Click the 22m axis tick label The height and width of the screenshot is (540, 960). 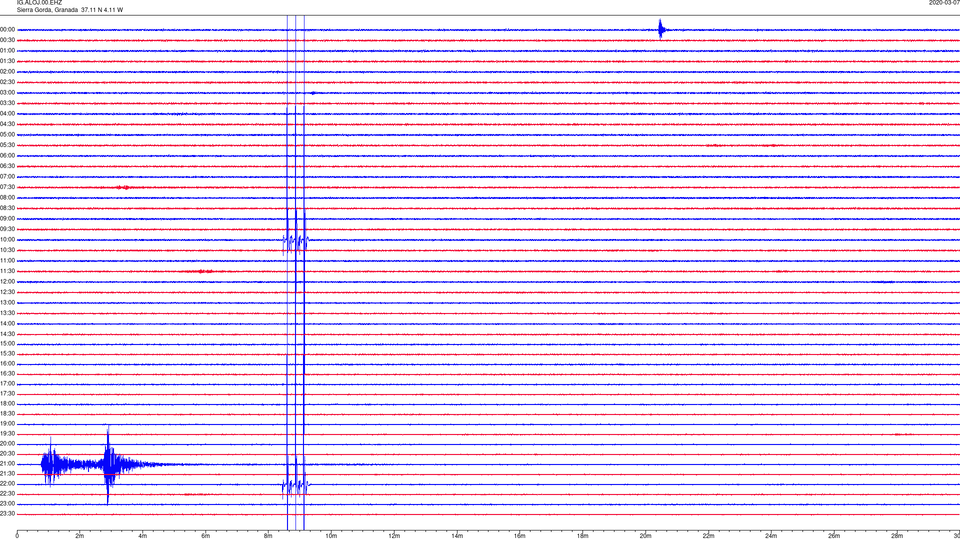click(x=708, y=536)
